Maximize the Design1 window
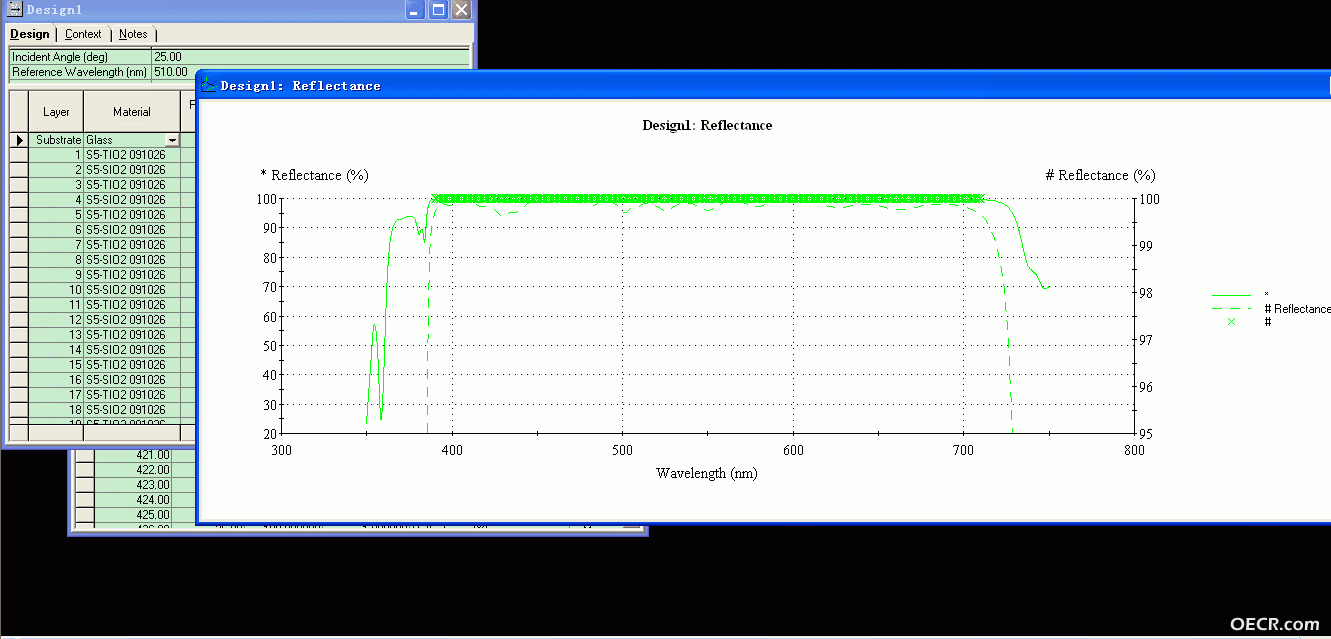The width and height of the screenshot is (1331, 639). 438,10
